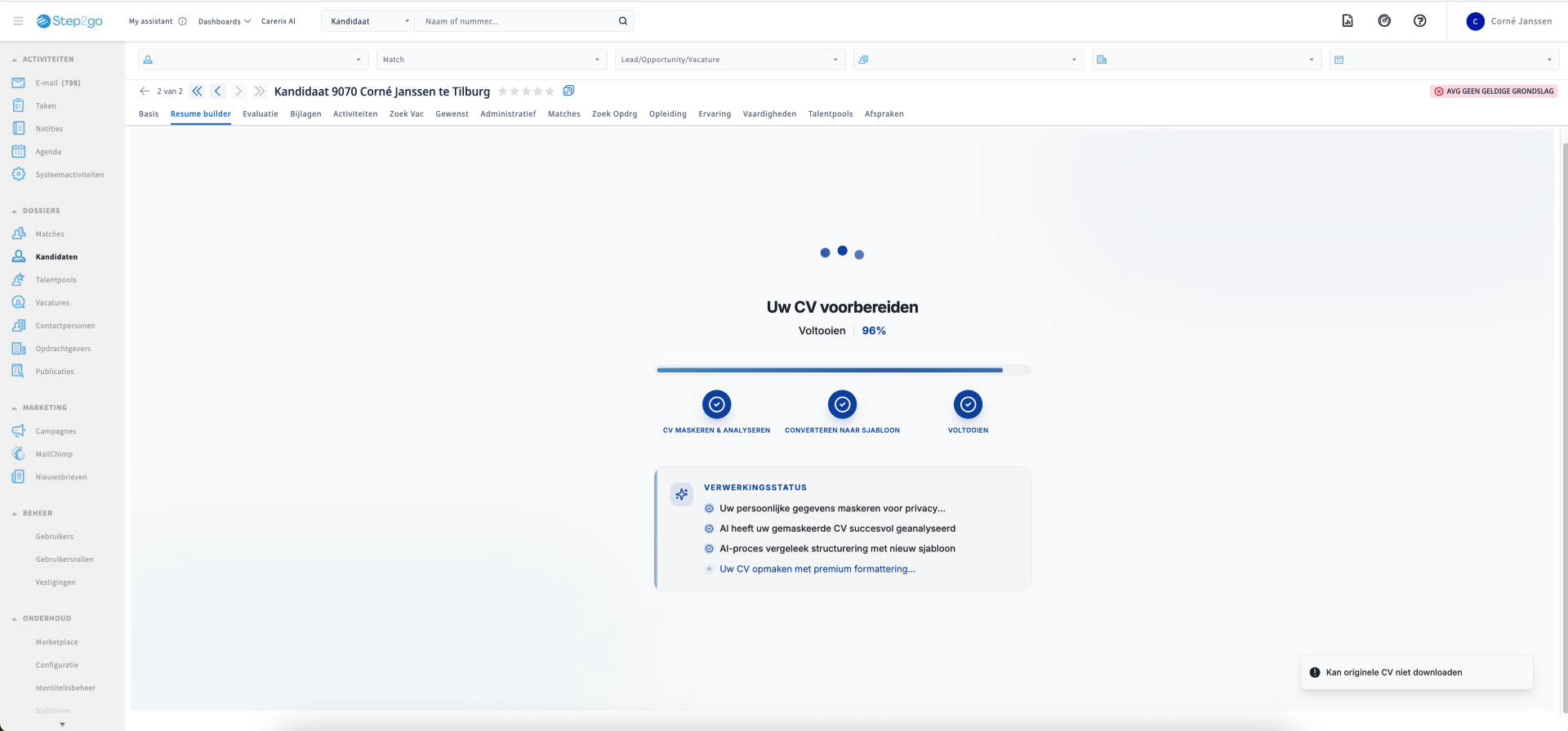Expand the Match dropdown

(x=492, y=60)
